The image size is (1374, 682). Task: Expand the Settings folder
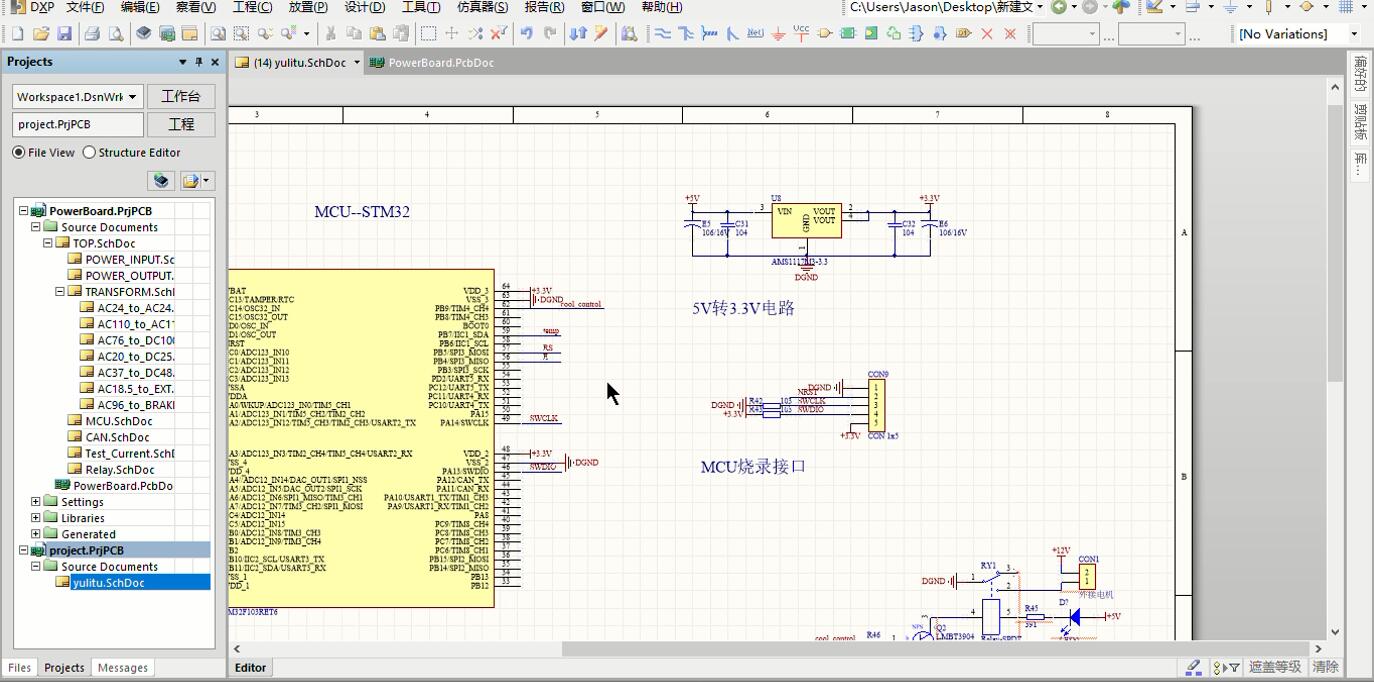tap(36, 502)
